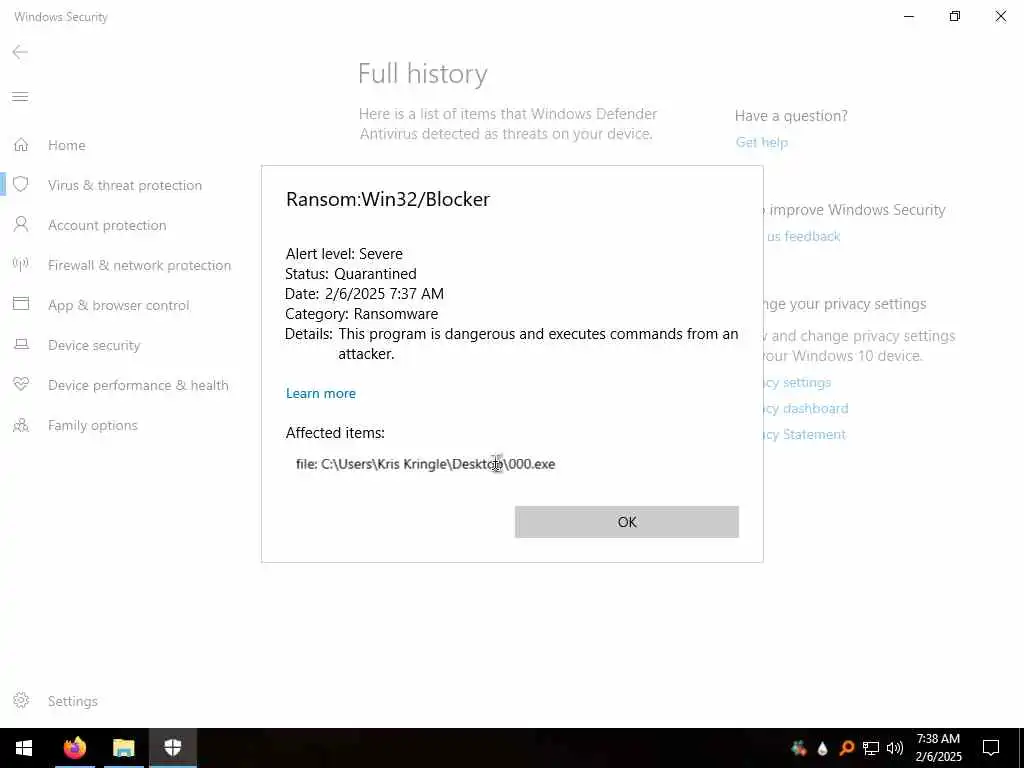The height and width of the screenshot is (768, 1024).
Task: Go to Family options
Action: coord(93,425)
